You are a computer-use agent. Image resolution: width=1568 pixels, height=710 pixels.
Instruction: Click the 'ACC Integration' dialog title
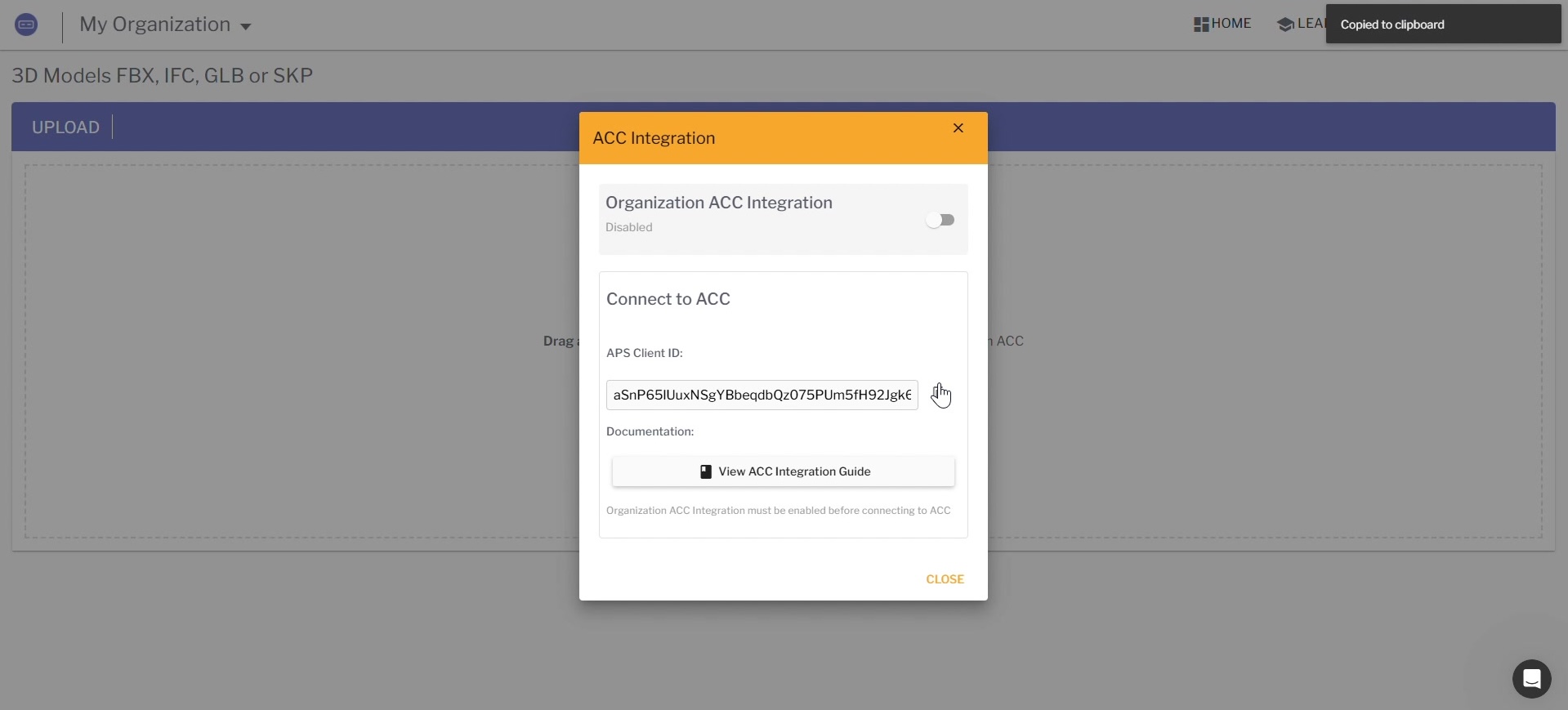pyautogui.click(x=654, y=138)
